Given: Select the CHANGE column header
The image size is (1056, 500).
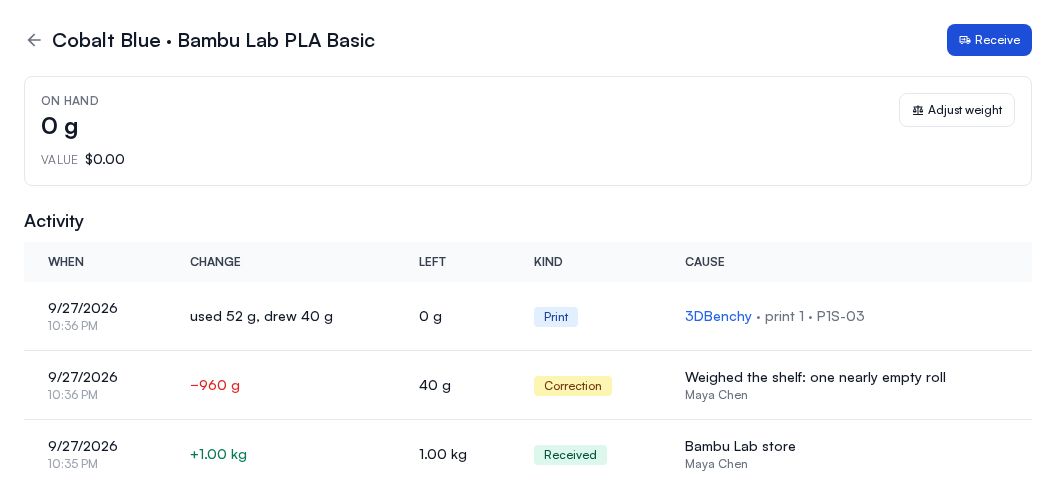Looking at the screenshot, I should (x=215, y=262).
